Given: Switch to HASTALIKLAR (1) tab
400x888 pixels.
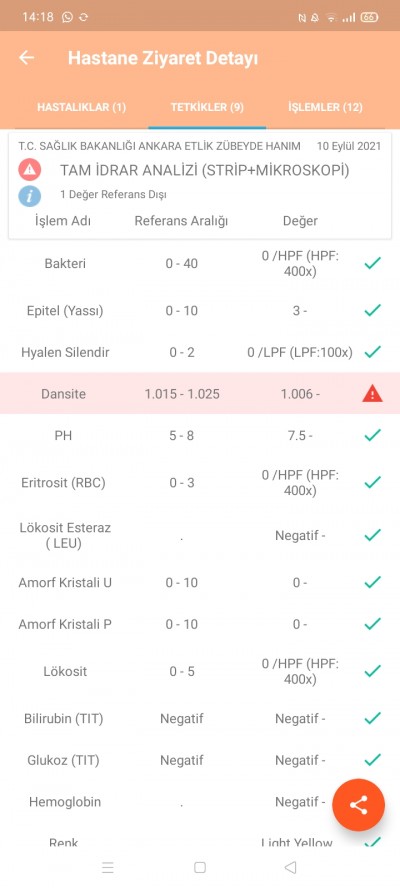Looking at the screenshot, I should point(82,107).
